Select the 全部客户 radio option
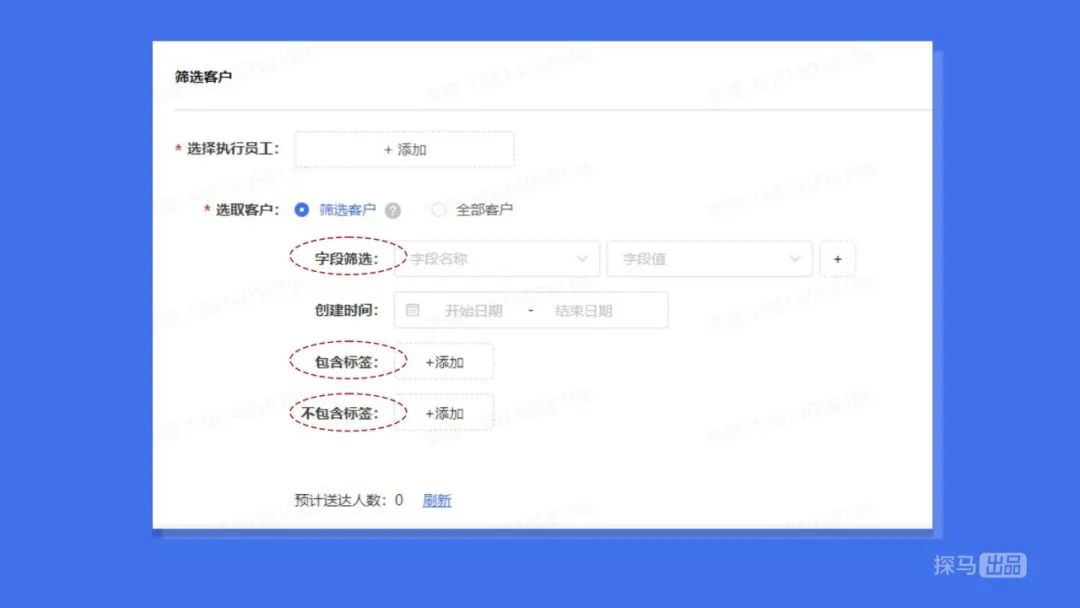The width and height of the screenshot is (1080, 608). pos(438,209)
